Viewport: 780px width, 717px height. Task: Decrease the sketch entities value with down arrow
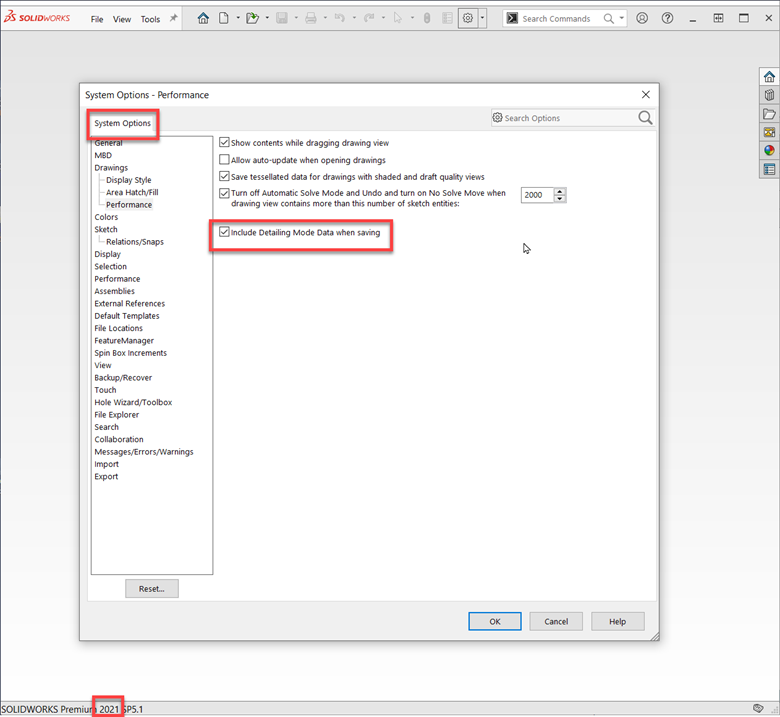pyautogui.click(x=560, y=199)
